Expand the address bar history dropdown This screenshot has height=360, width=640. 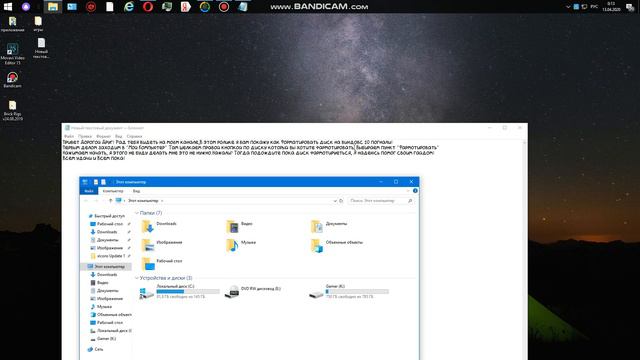pyautogui.click(x=335, y=201)
